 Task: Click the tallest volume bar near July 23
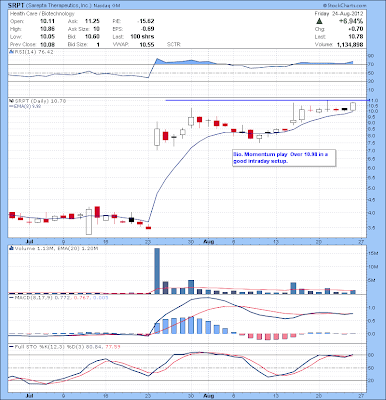(x=157, y=271)
